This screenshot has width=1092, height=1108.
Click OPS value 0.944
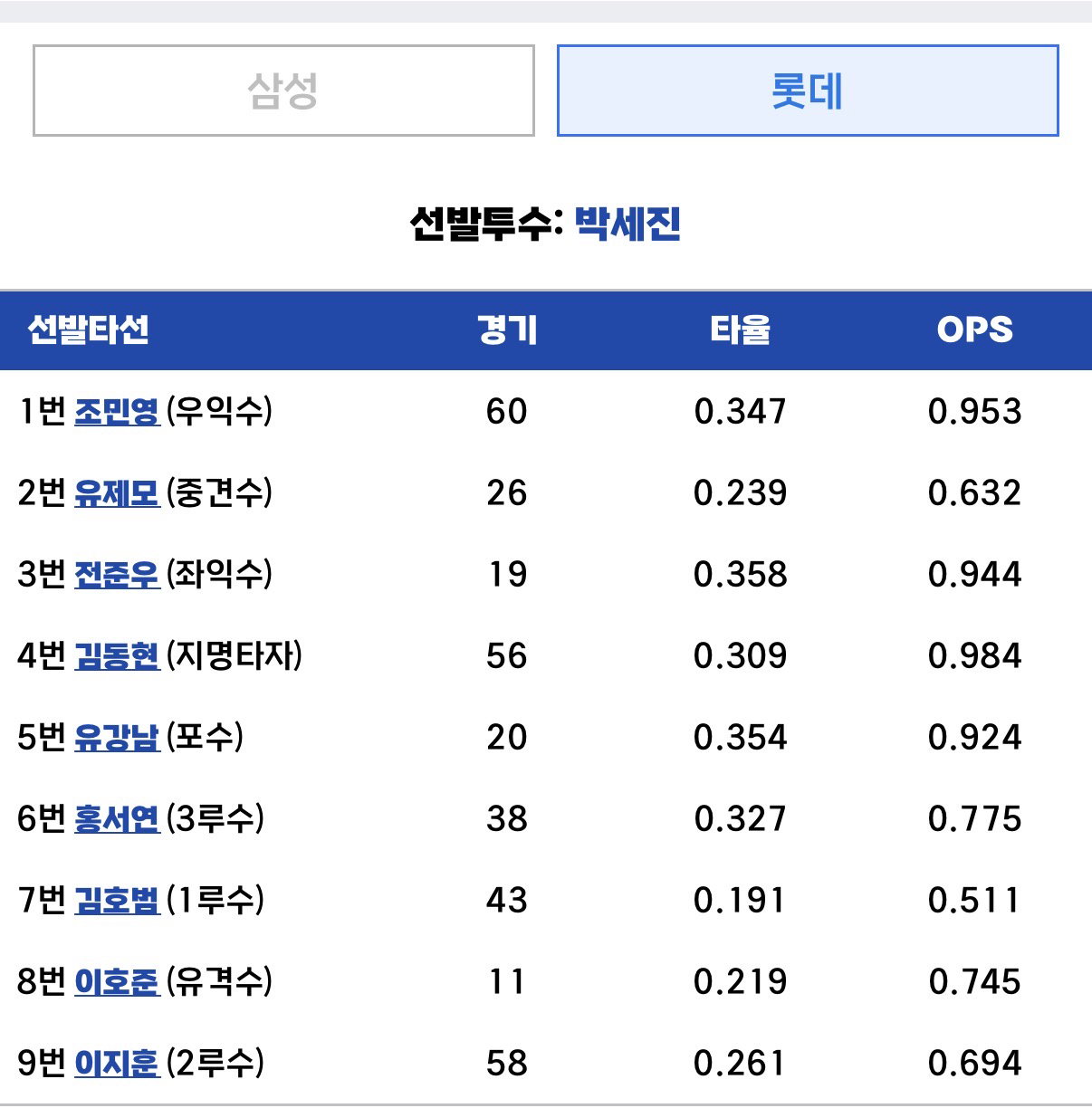(975, 575)
